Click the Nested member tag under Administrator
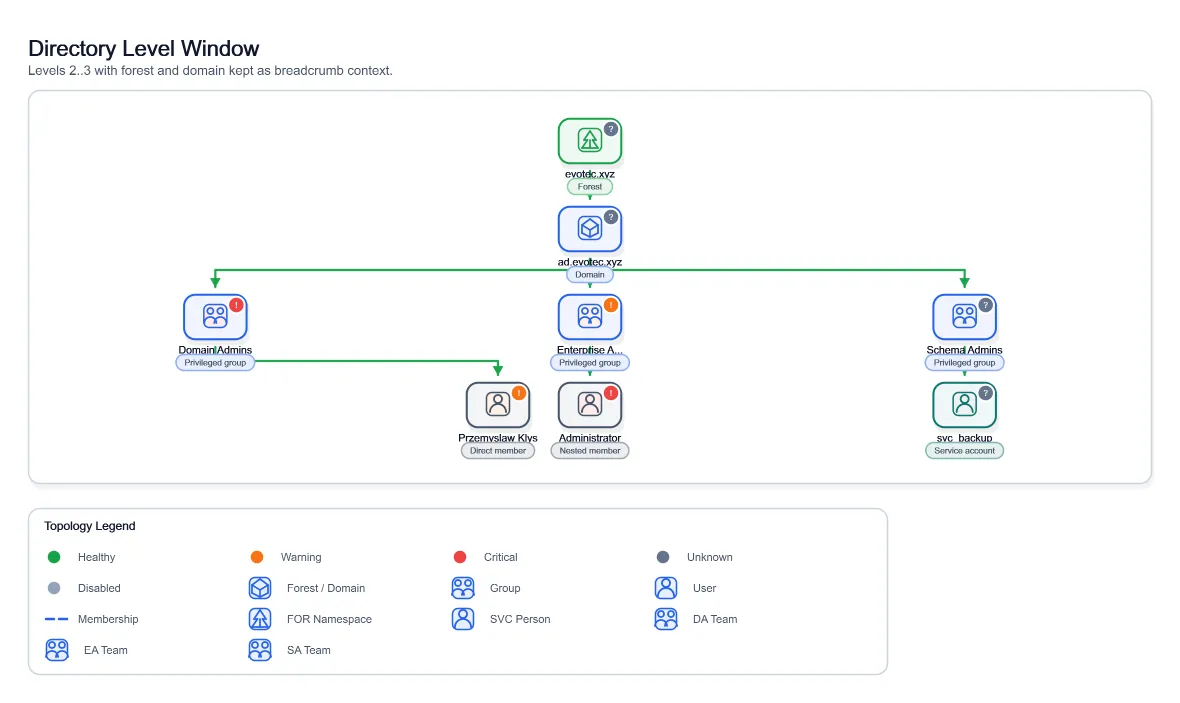Screen dimensions: 1180x703 (x=590, y=451)
